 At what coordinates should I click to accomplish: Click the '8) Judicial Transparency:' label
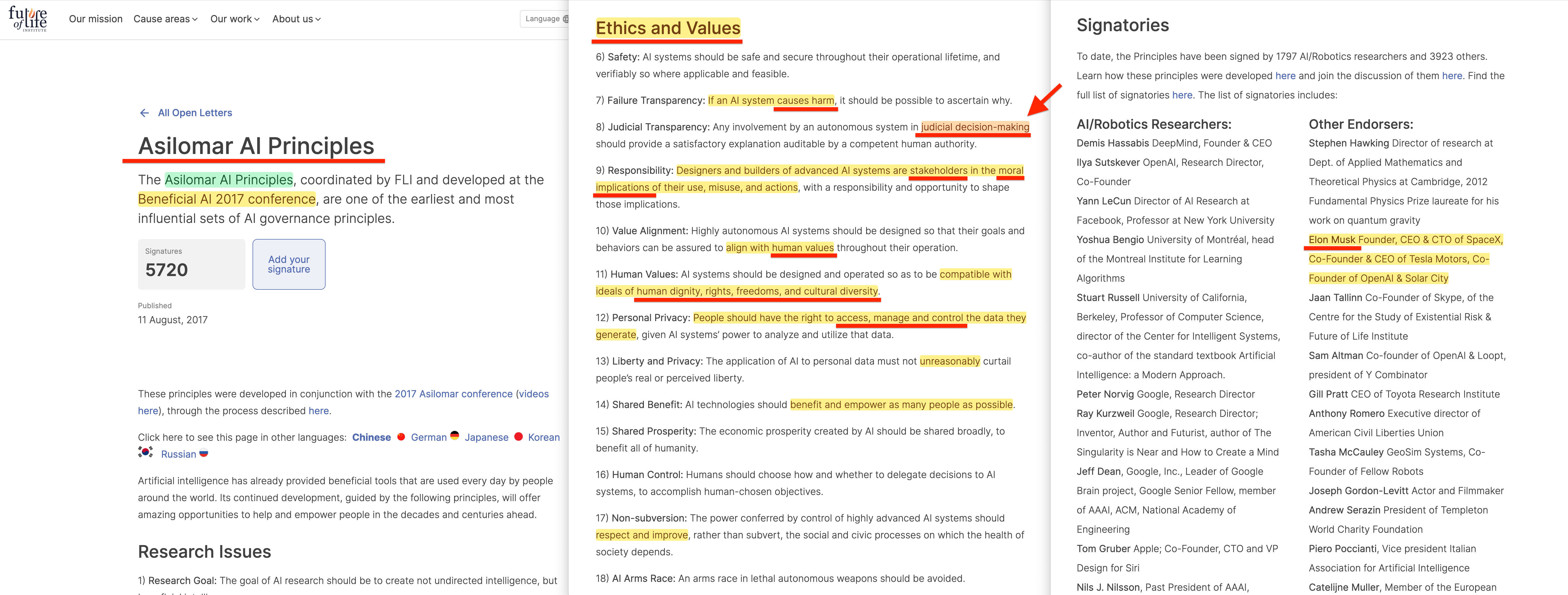point(652,127)
